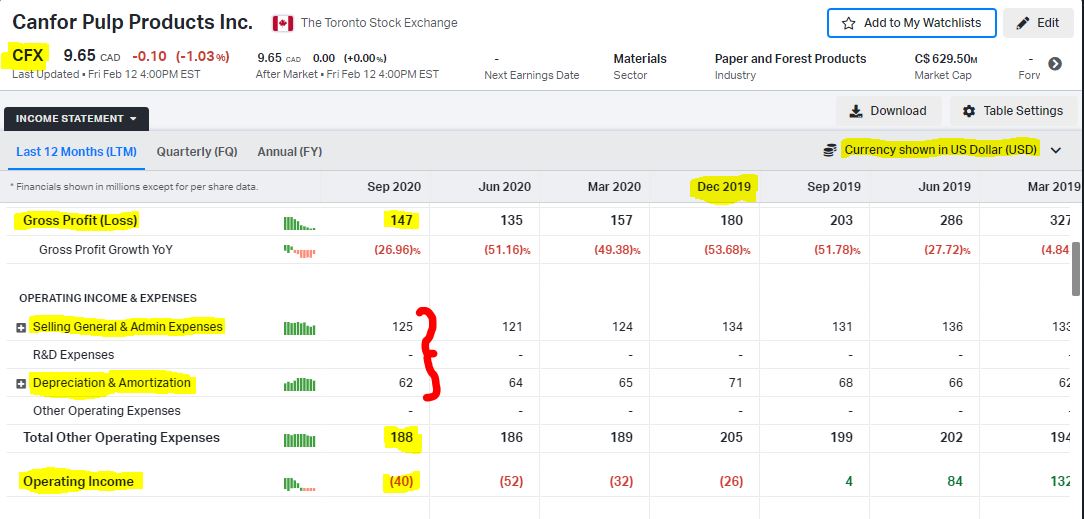Open the Income Statement dropdown

coord(76,119)
